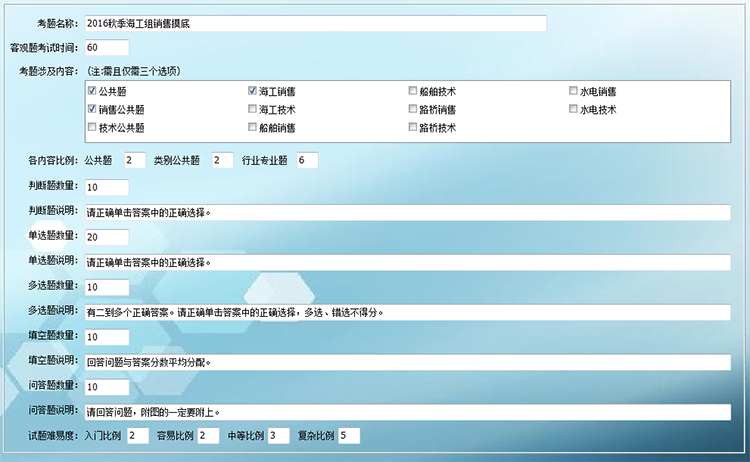Select the 路桥技术 checkbox
The width and height of the screenshot is (750, 462).
point(413,128)
